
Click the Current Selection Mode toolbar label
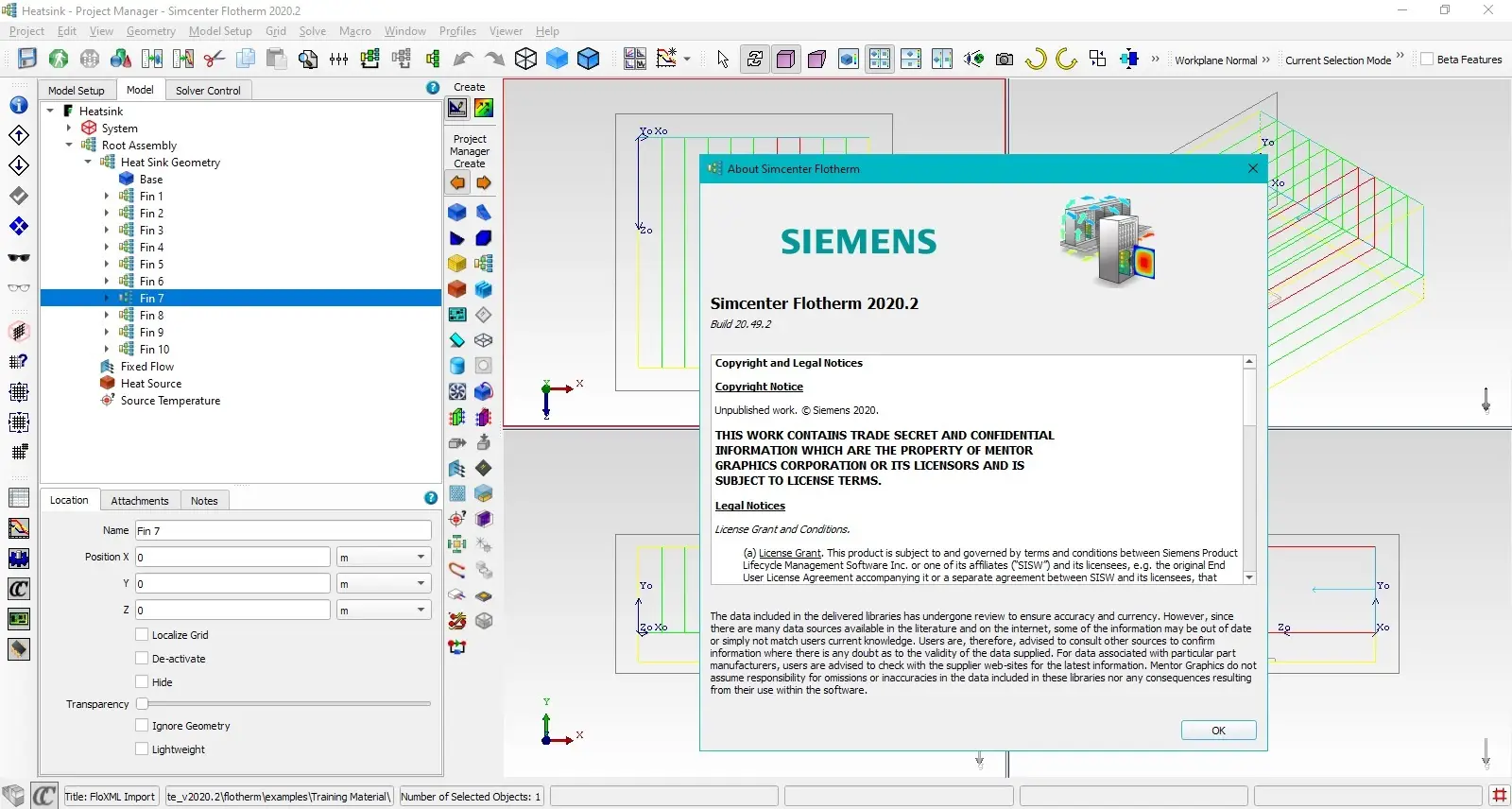[1338, 60]
